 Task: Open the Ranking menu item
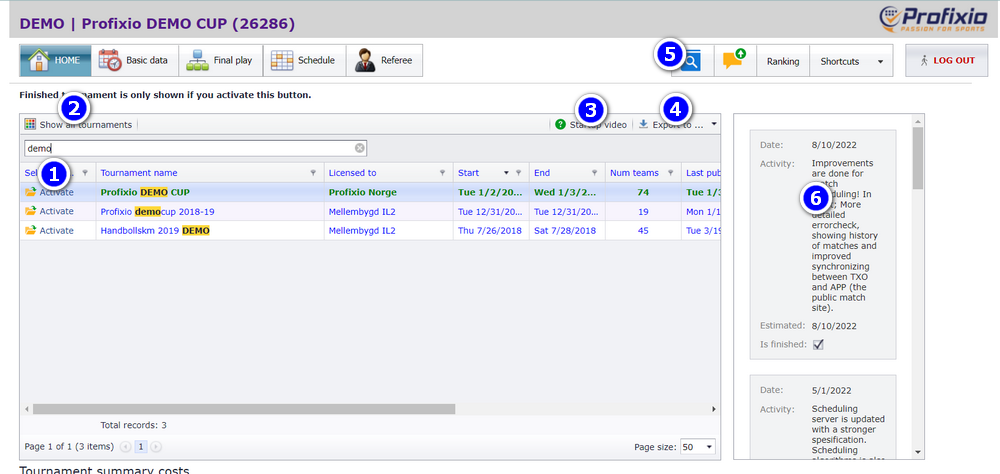point(783,61)
